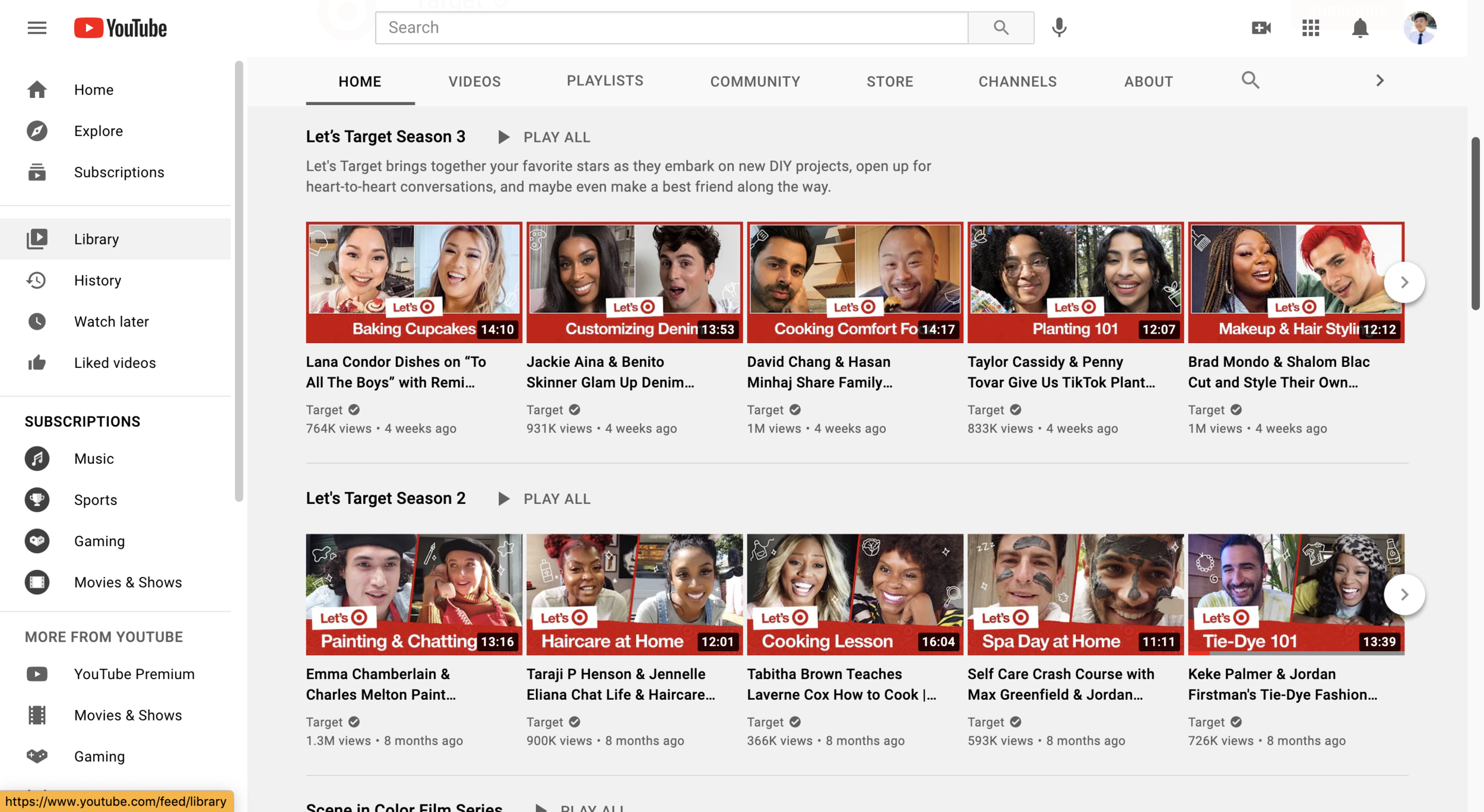Open Taylor Cassidy & Penny Tovar video title
The image size is (1484, 812).
point(1061,372)
